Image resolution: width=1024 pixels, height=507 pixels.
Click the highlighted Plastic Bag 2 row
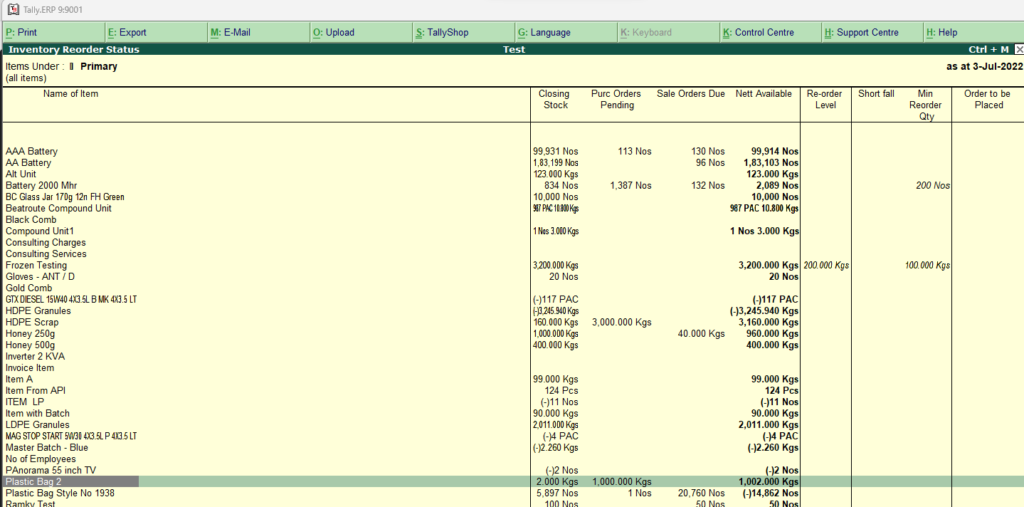pyautogui.click(x=512, y=482)
